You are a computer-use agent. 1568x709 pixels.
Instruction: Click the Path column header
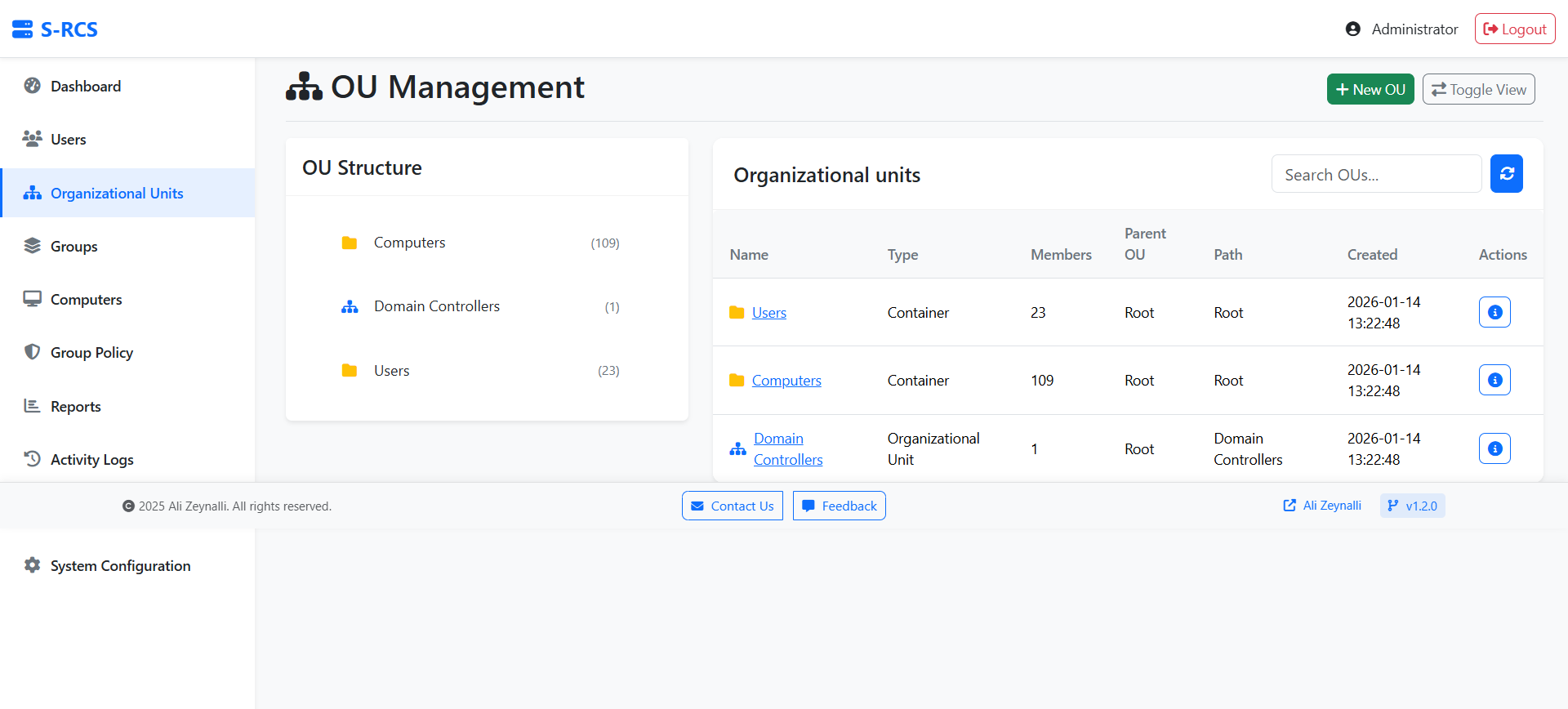1228,254
